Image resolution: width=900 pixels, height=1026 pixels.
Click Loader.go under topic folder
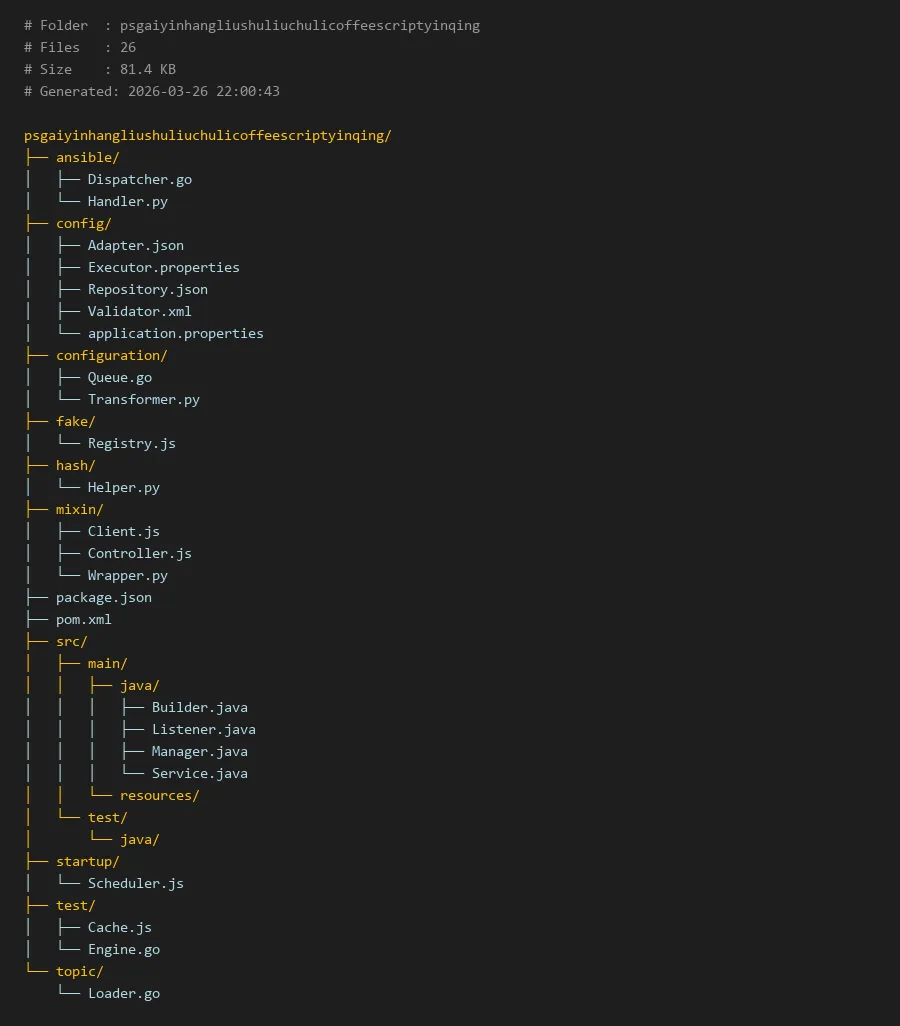[x=123, y=993]
